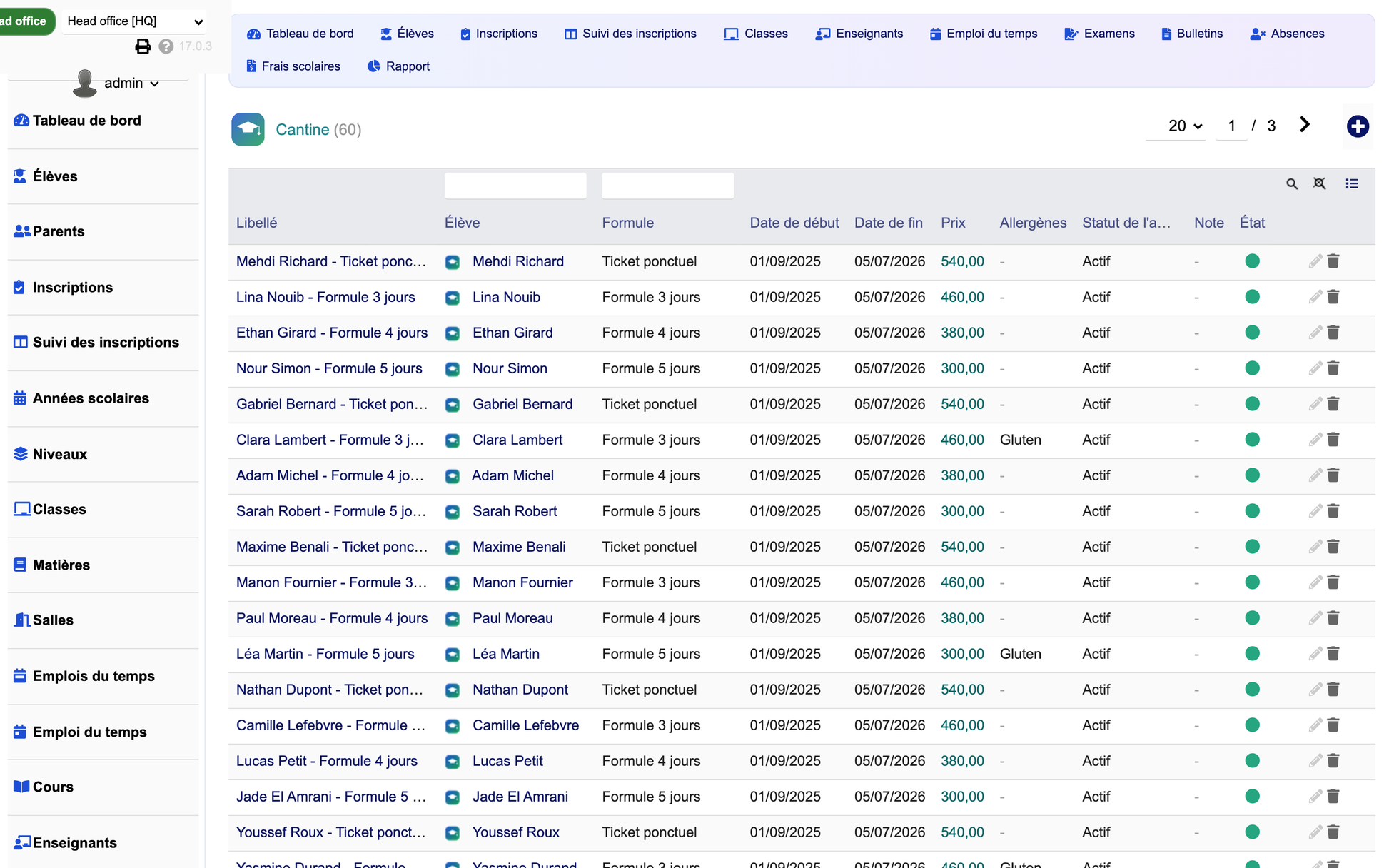This screenshot has height=868, width=1389.
Task: Click the 540,00 price of Gabriel Bernard
Action: tap(962, 404)
